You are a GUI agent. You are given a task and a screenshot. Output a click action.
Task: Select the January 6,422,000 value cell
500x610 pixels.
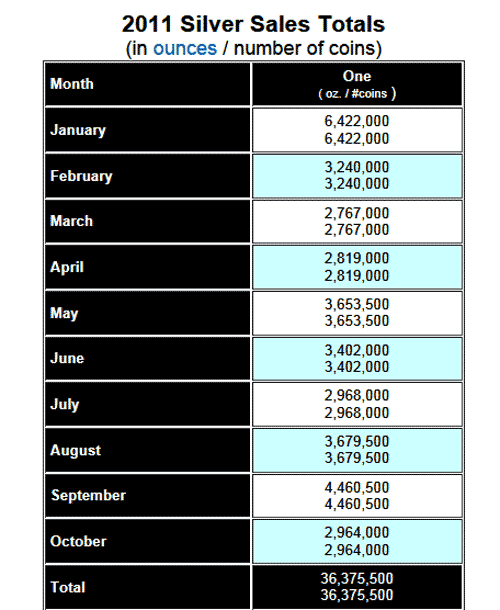point(357,130)
